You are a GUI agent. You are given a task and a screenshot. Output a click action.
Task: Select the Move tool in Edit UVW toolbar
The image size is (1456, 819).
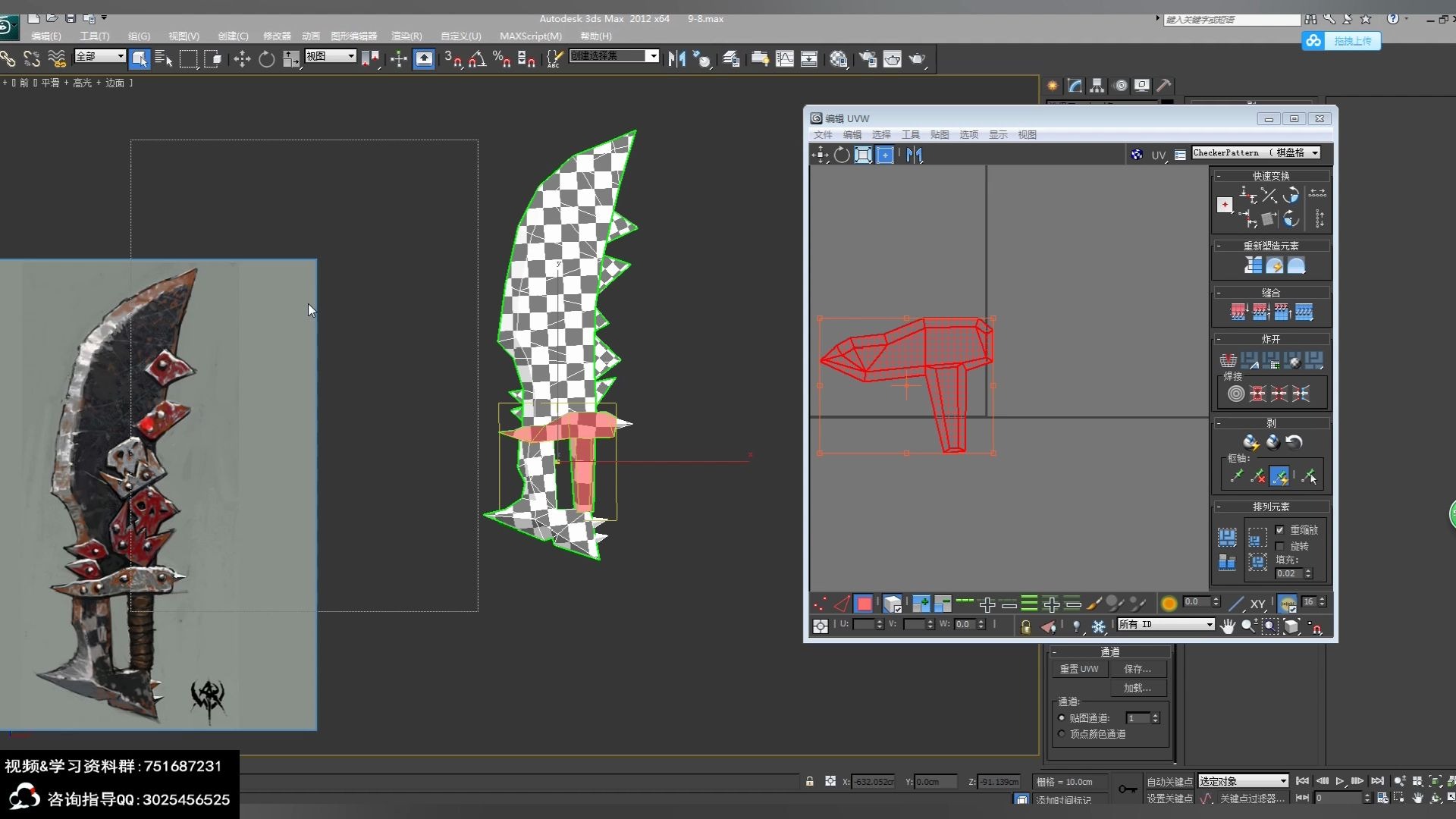[821, 155]
